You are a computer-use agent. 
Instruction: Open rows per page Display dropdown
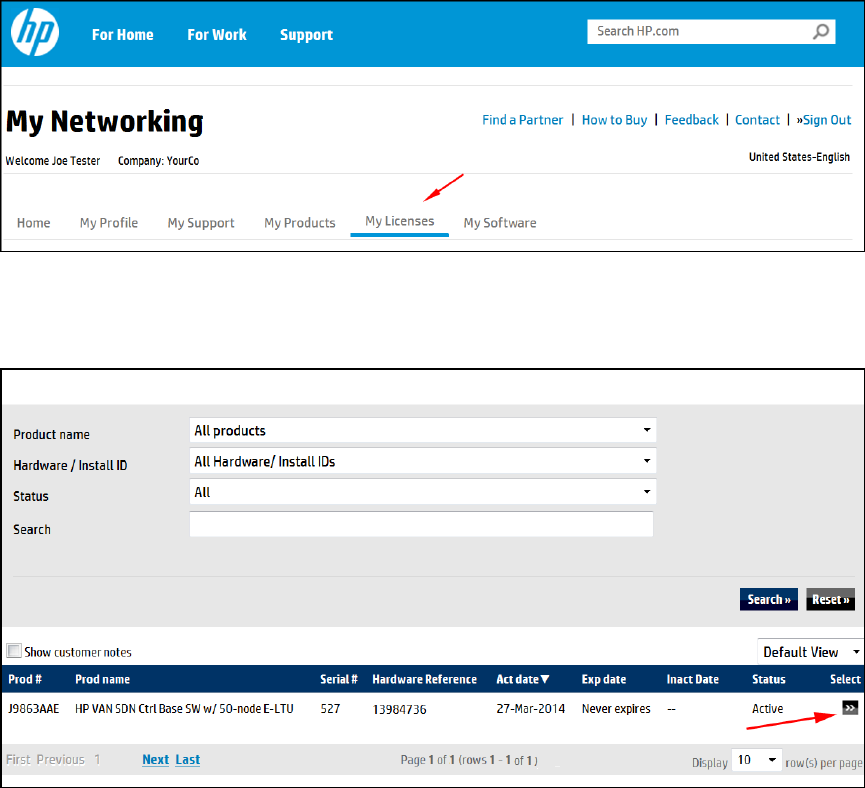pos(756,760)
